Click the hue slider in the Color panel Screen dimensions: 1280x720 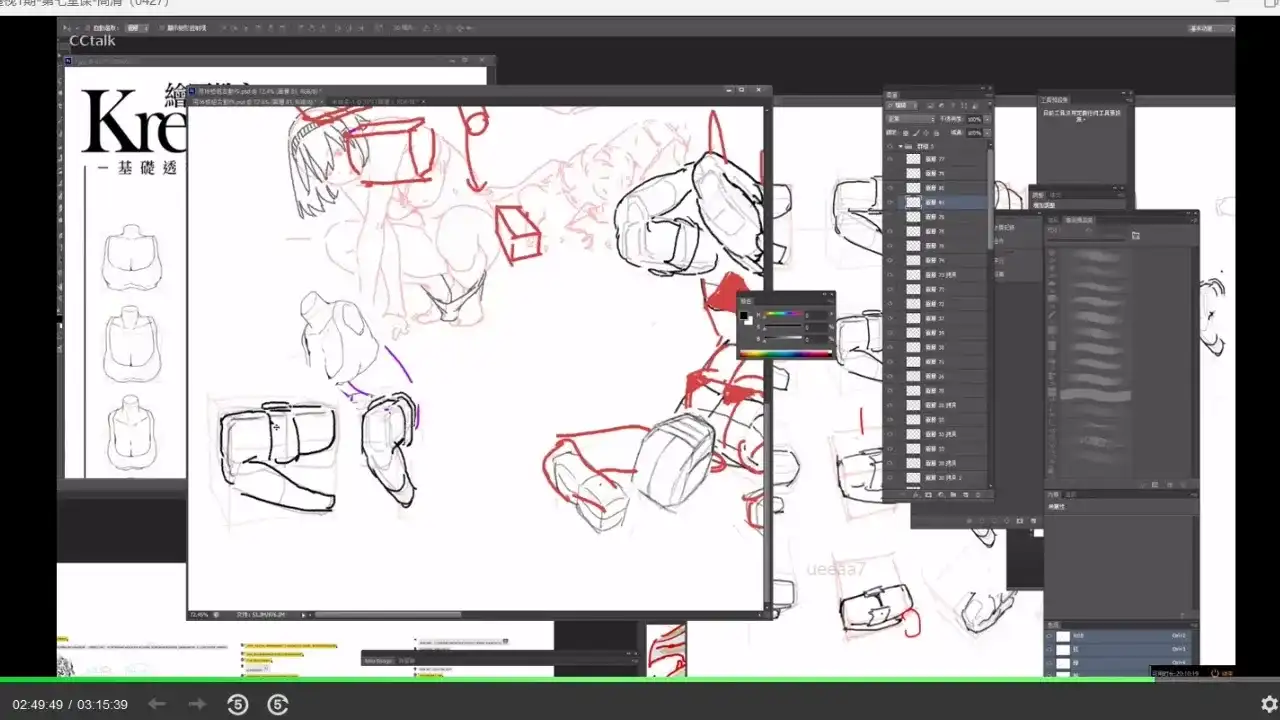tap(784, 315)
